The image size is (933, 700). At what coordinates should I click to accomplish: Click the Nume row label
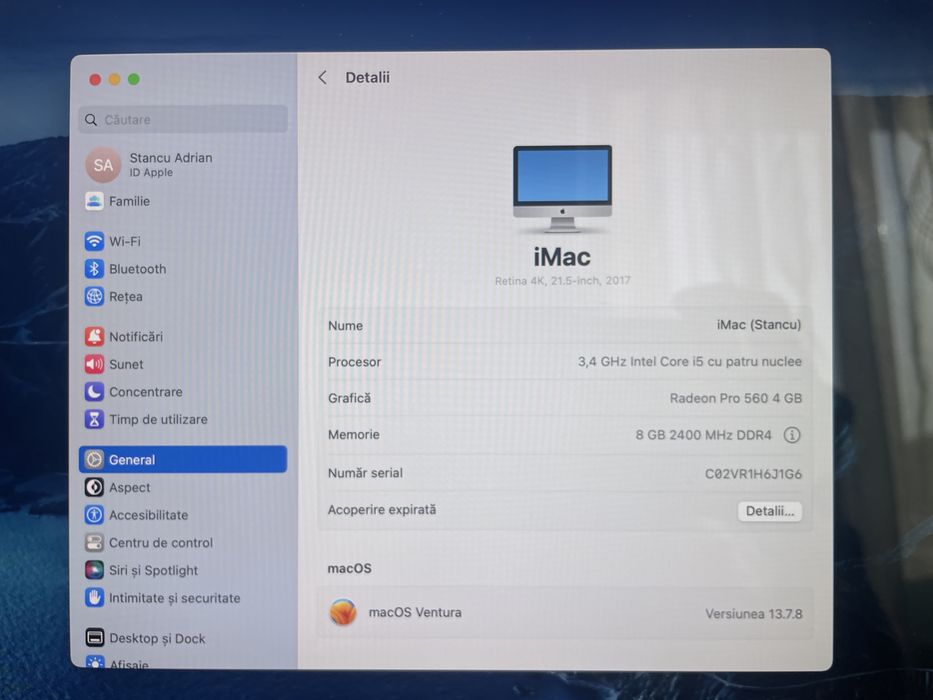[x=345, y=326]
